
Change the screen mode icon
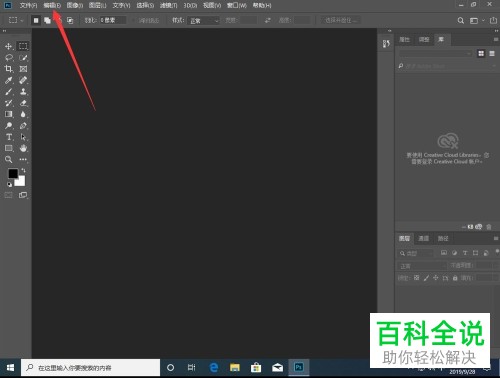(x=23, y=195)
